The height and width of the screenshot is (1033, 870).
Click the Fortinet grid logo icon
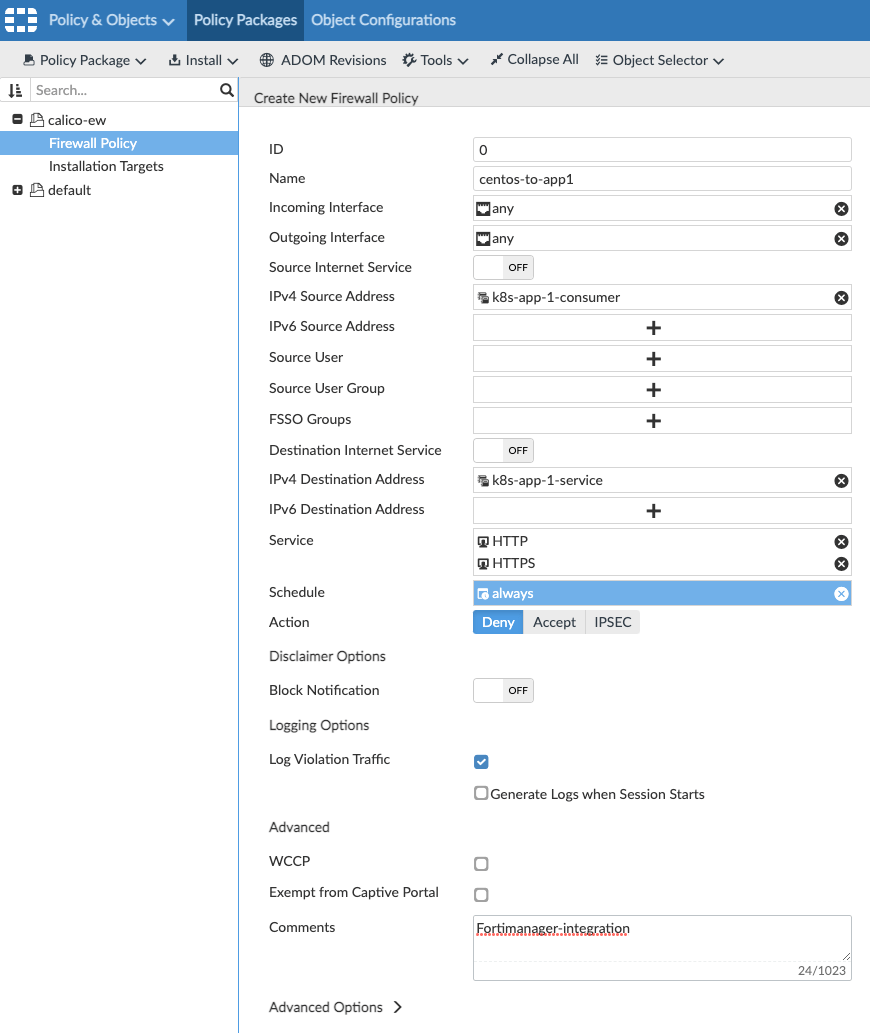coord(20,20)
